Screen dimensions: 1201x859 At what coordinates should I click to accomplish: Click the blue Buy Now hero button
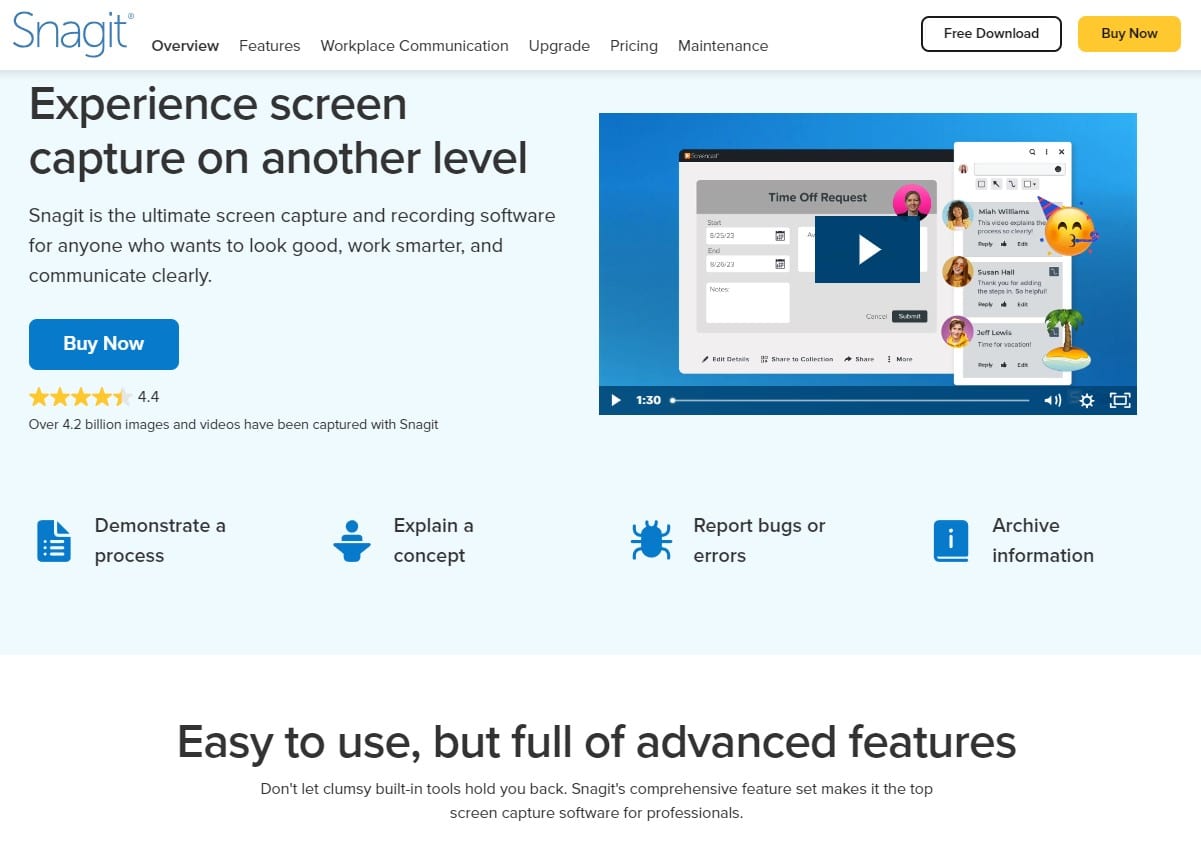[104, 344]
